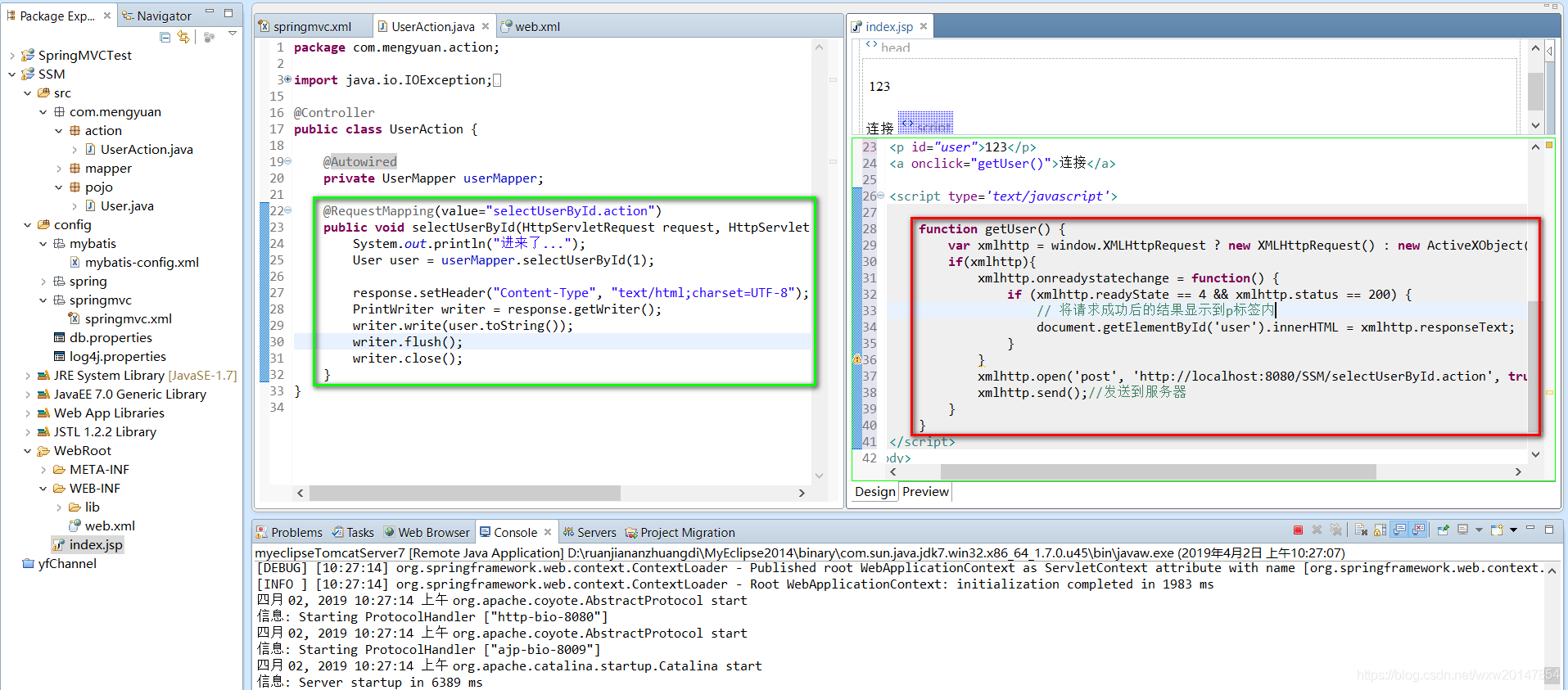1568x690 pixels.
Task: Expand the SpringMVCTest project
Action: tap(11, 56)
